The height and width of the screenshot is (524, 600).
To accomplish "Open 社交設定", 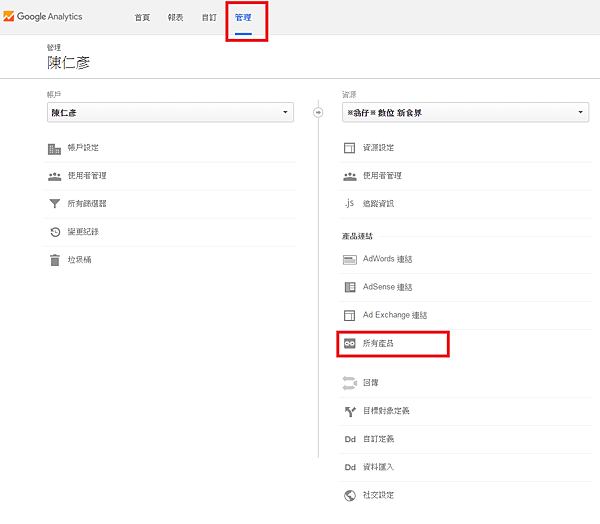I will (x=378, y=495).
